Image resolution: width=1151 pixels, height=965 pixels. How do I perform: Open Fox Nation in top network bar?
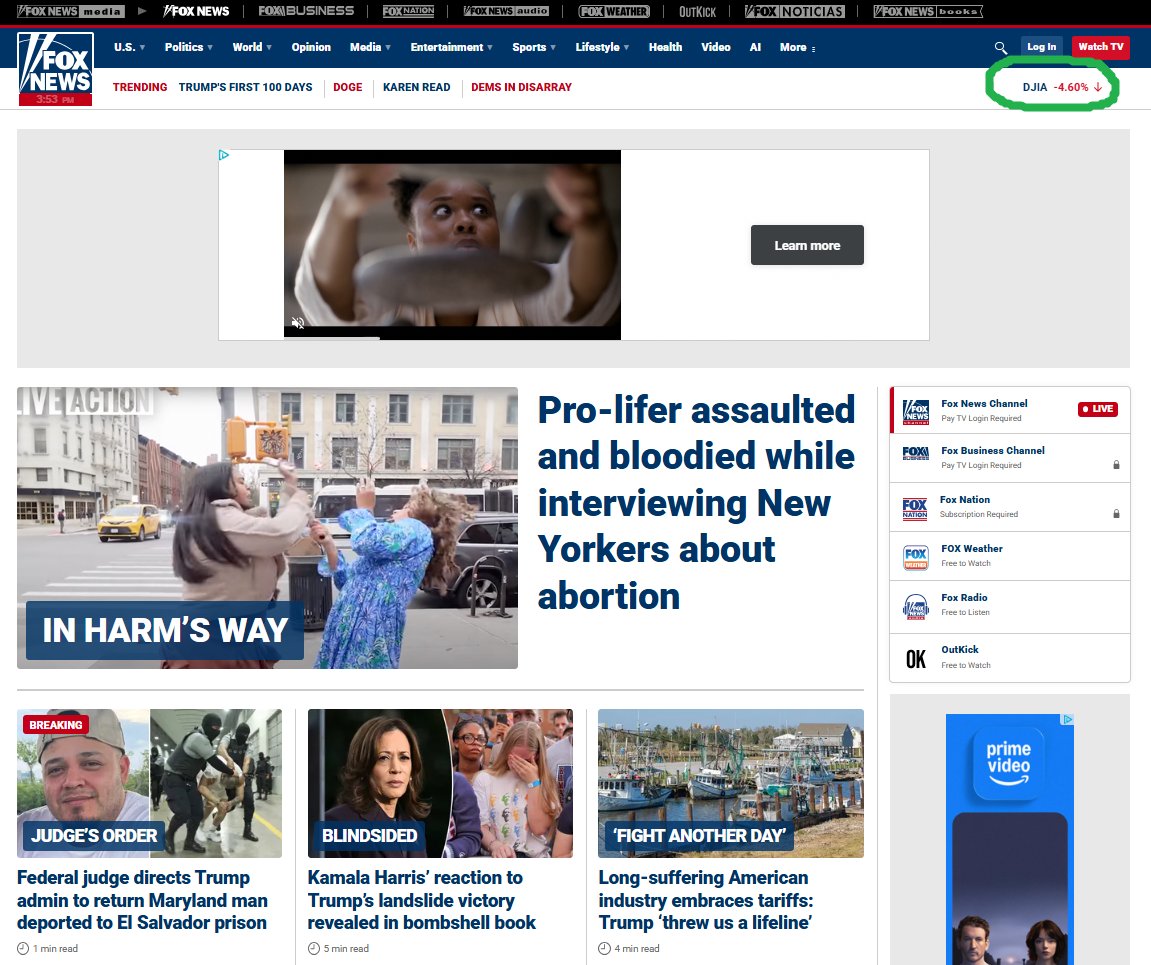pos(408,11)
